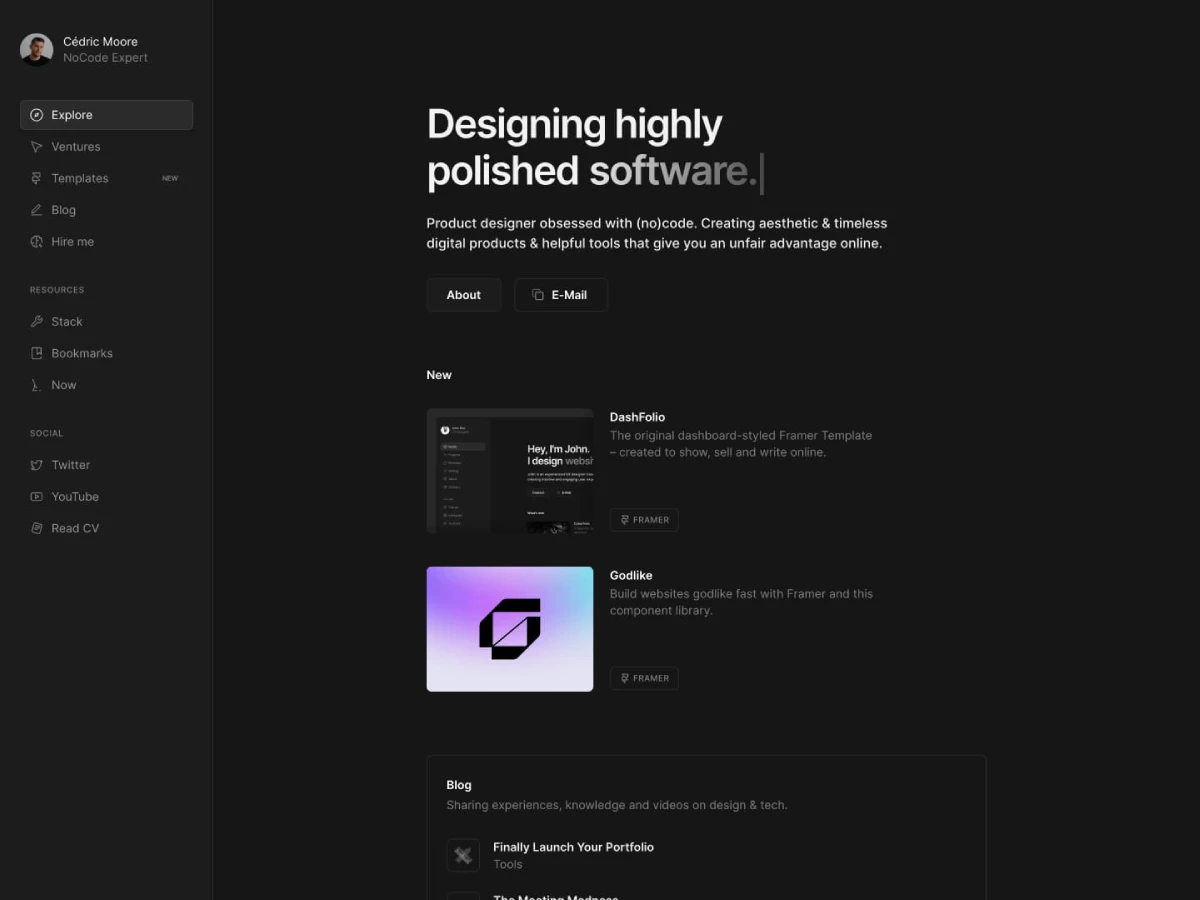Open the Godlike project title link

[631, 575]
